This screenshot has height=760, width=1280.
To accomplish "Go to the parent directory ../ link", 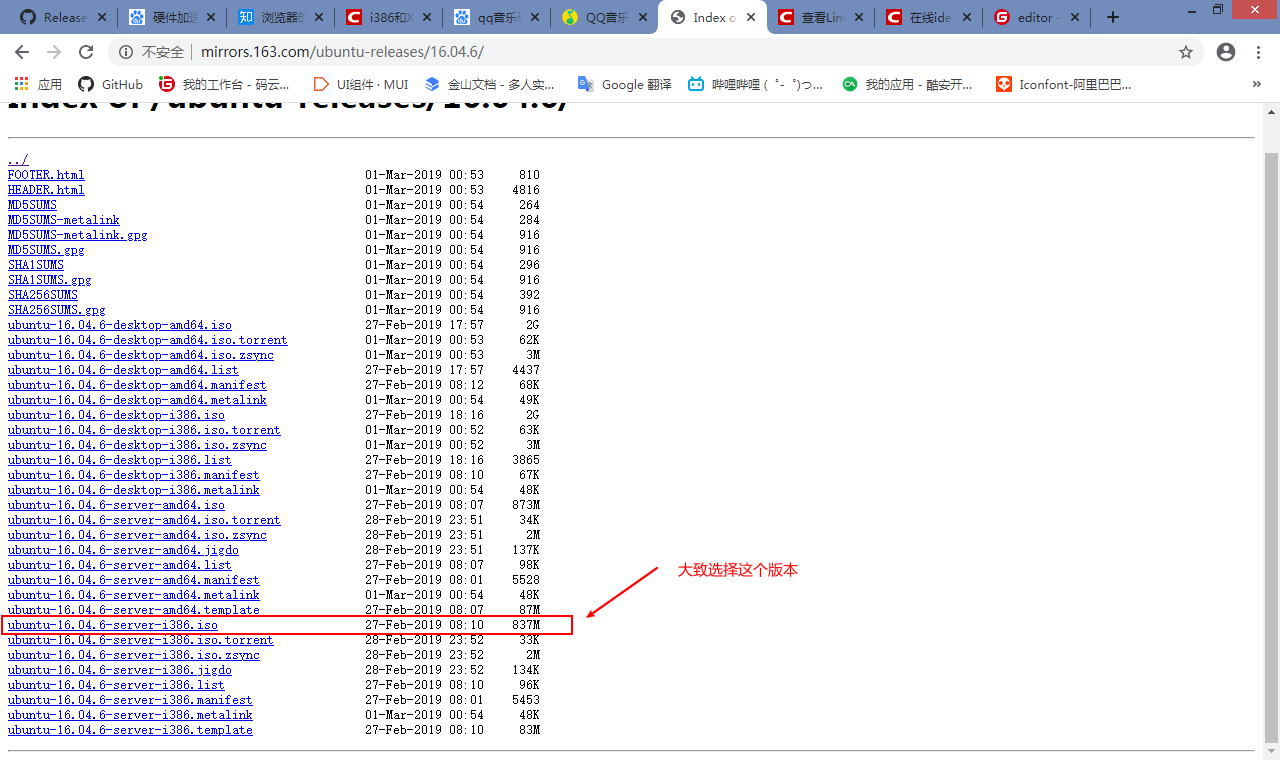I will pyautogui.click(x=18, y=160).
